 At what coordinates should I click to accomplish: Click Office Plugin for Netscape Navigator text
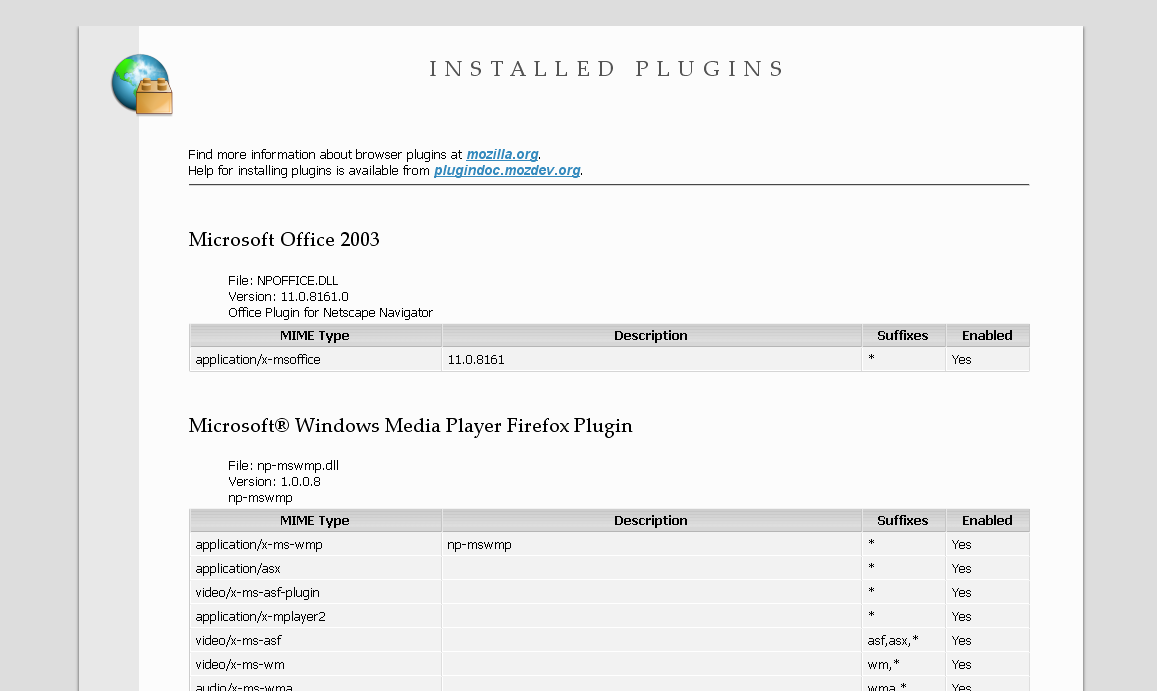point(330,313)
